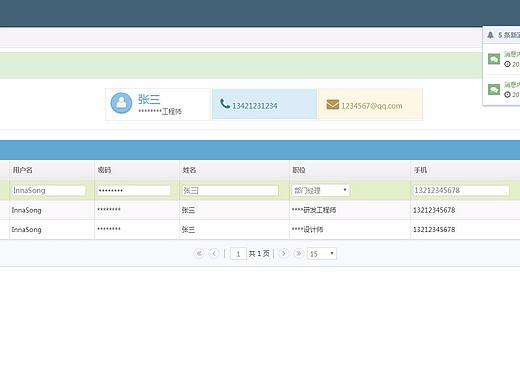Select InnaSong in the 设计师 row
Image resolution: width=520 pixels, height=390 pixels.
[27, 230]
